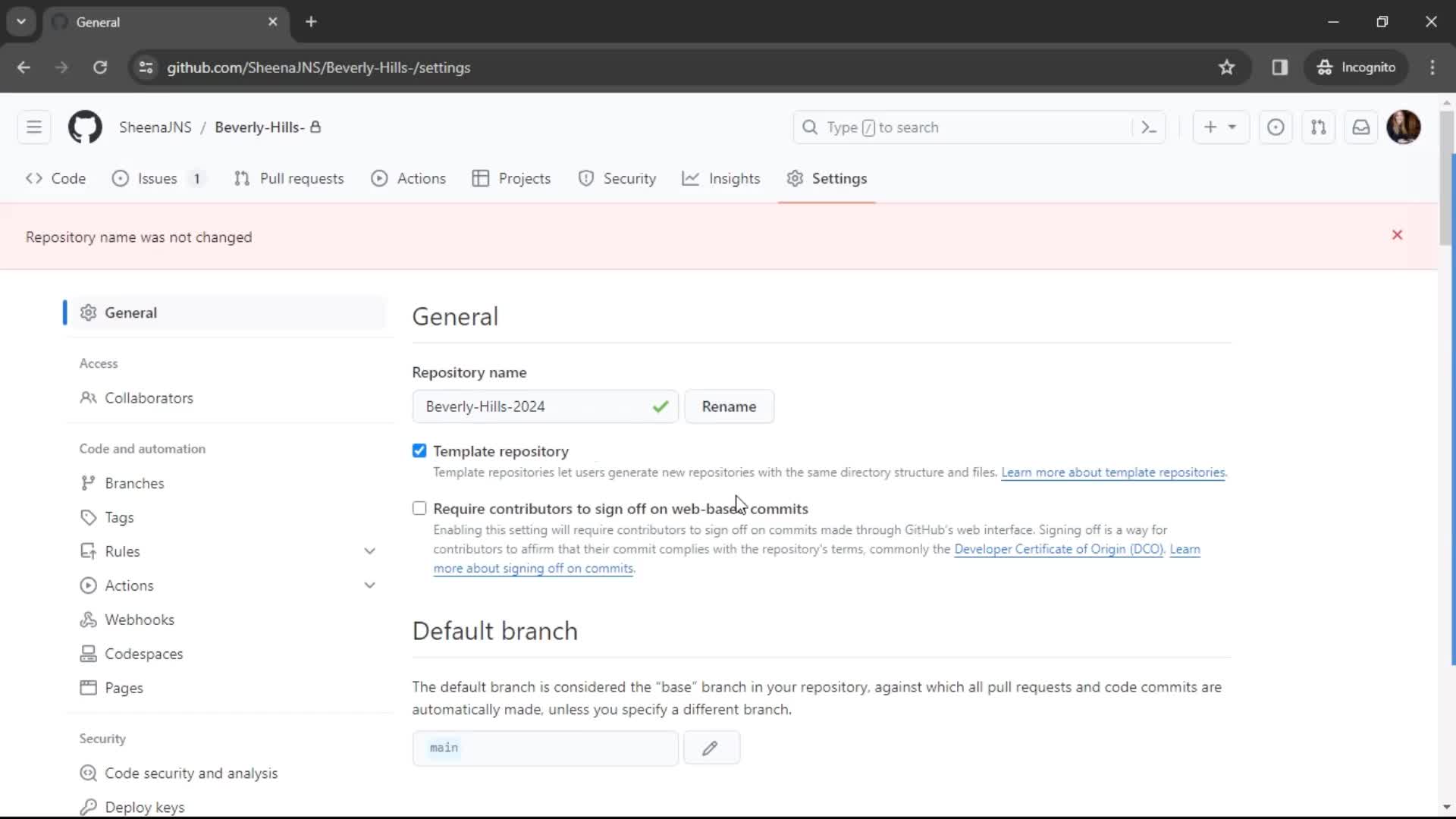The image size is (1456, 819).
Task: Enable Require contributors to sign off checkbox
Action: (419, 509)
